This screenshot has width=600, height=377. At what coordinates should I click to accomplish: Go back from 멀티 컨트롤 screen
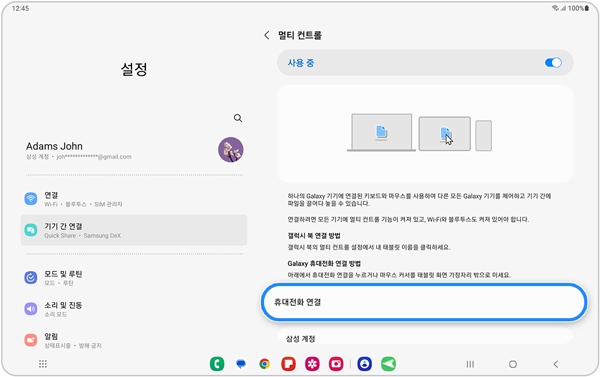click(267, 35)
